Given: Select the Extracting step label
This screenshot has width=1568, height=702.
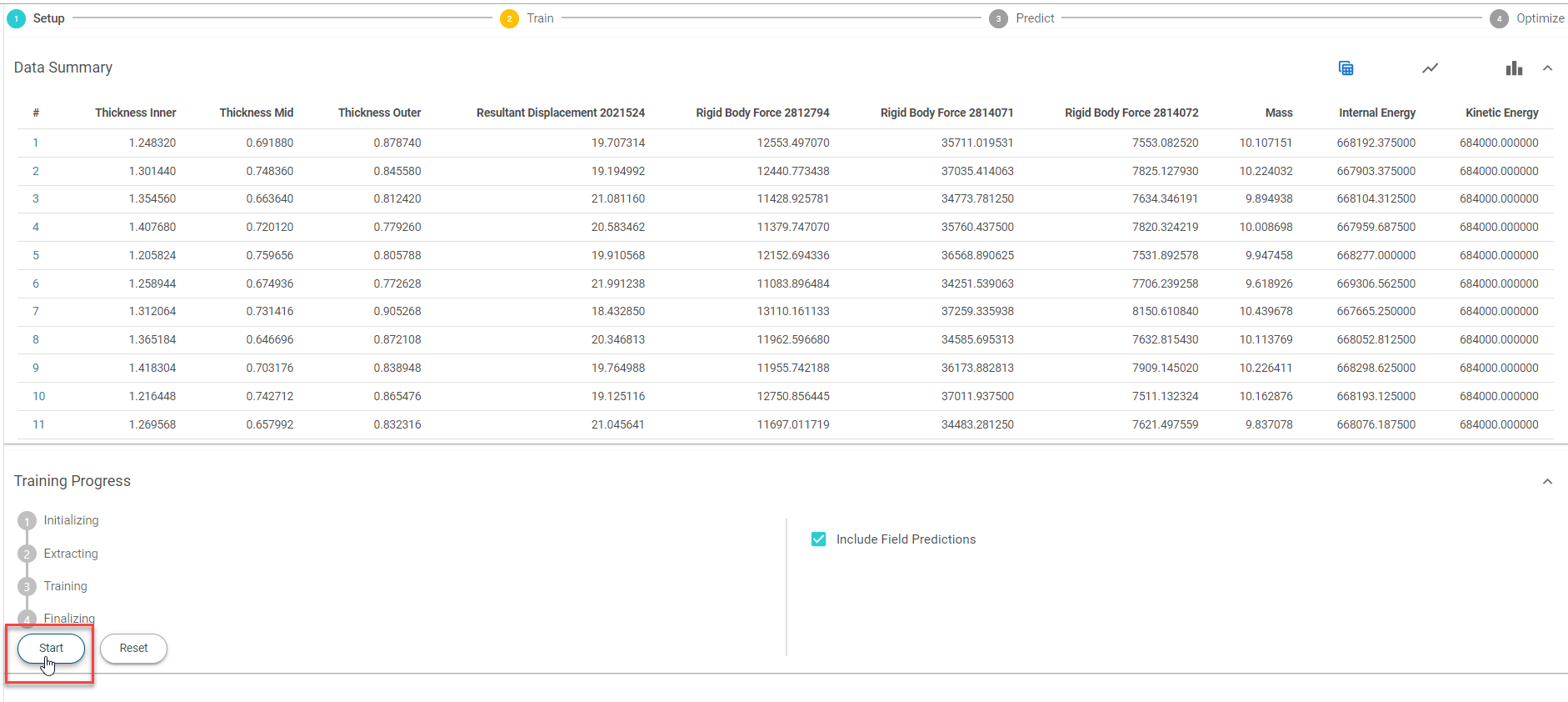Looking at the screenshot, I should coord(71,554).
